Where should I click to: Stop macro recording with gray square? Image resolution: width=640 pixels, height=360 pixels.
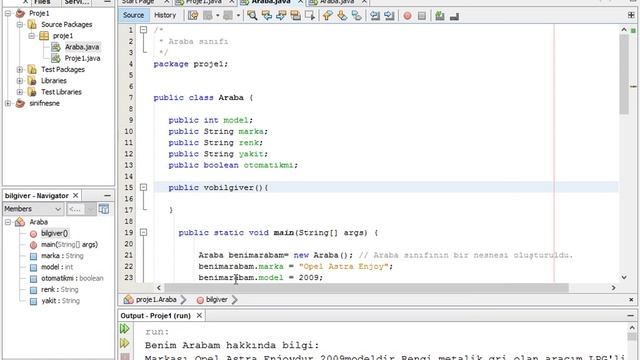point(422,16)
